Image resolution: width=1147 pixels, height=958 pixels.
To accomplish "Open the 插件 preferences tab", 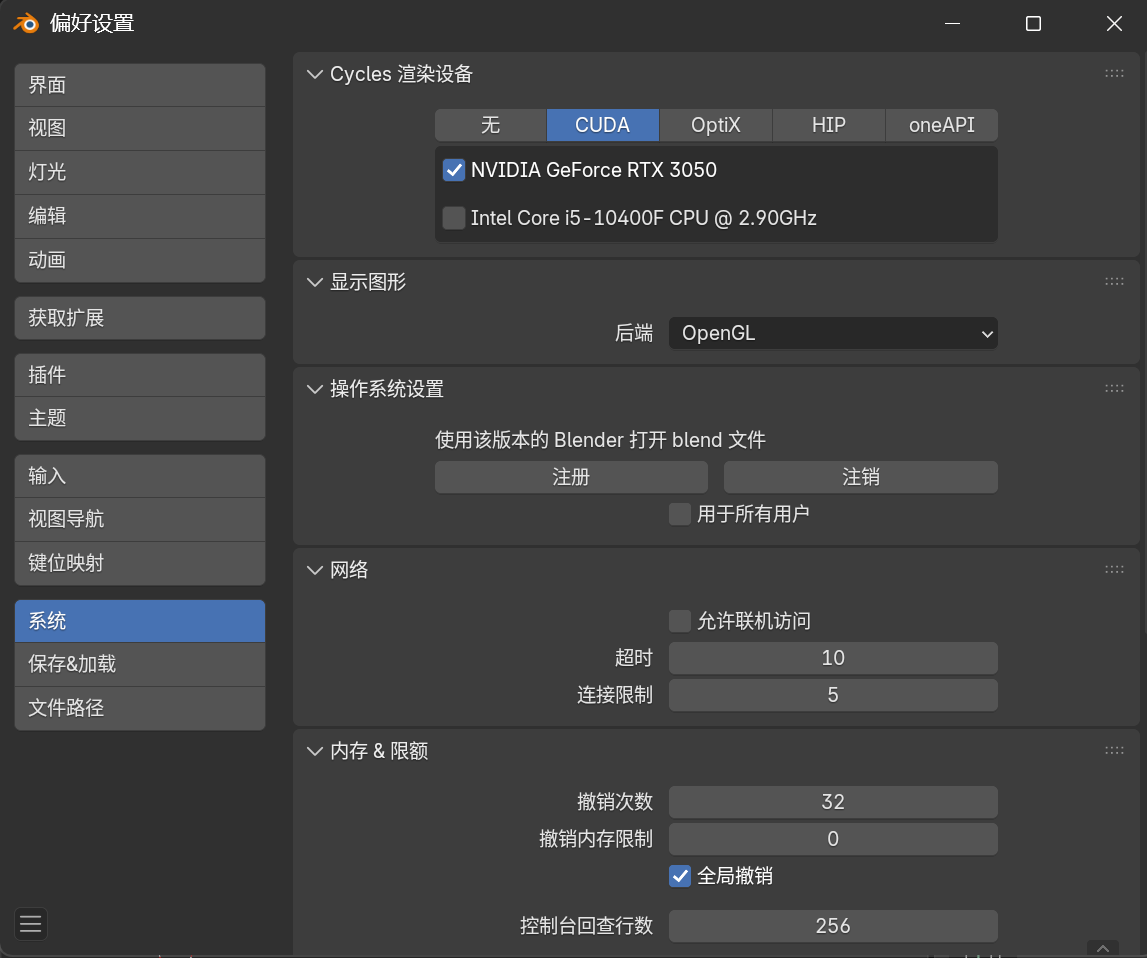I will (x=140, y=375).
